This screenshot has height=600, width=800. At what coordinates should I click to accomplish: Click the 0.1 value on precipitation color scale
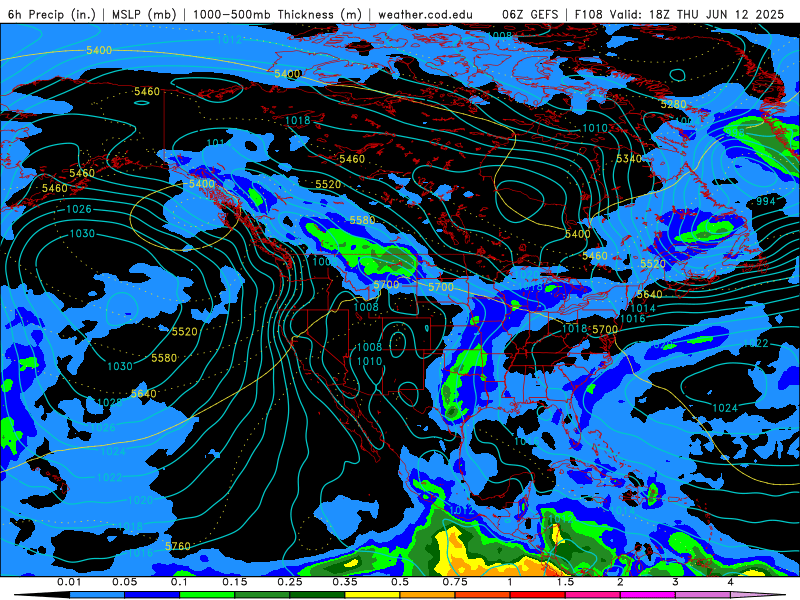179,582
